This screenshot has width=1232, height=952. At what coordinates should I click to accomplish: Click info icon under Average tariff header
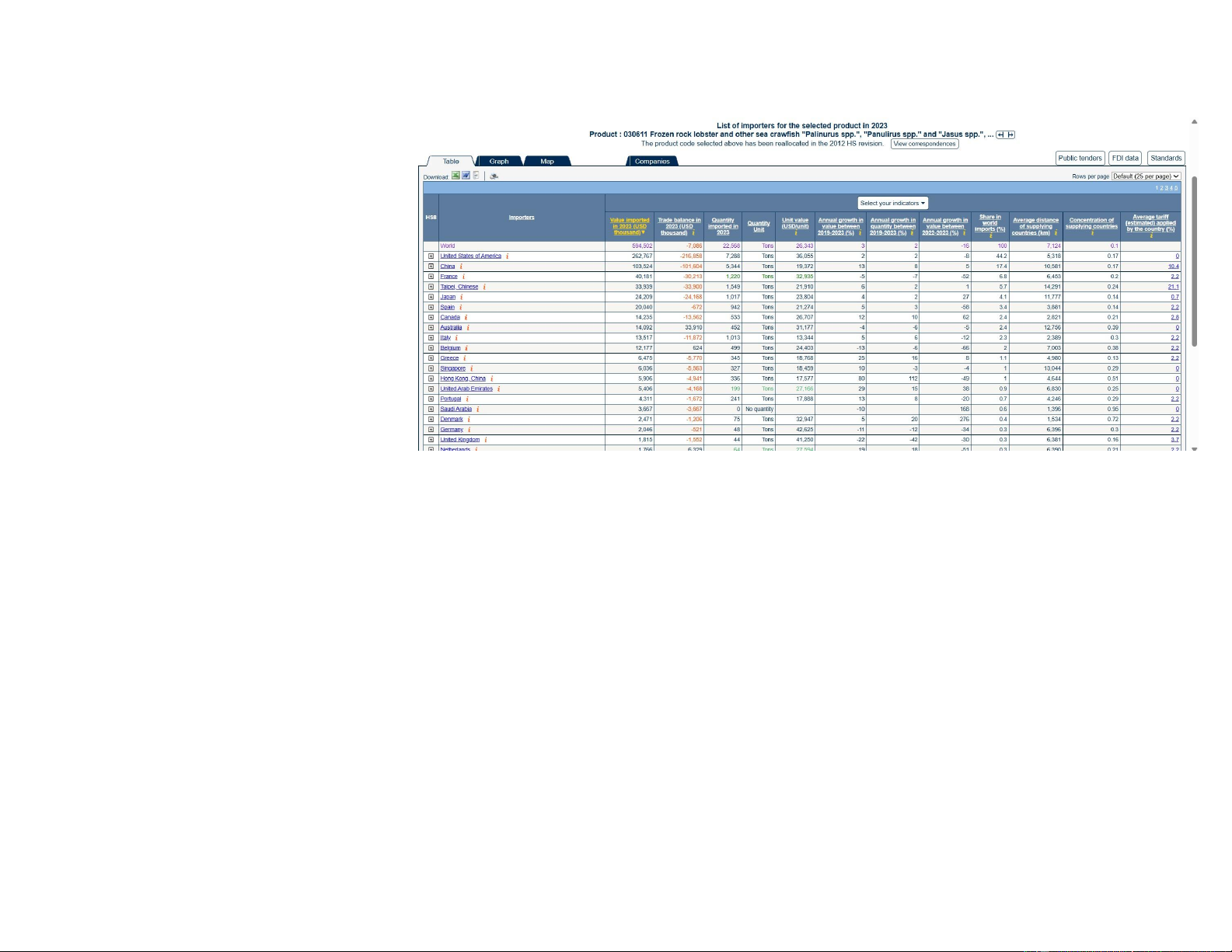point(1151,235)
